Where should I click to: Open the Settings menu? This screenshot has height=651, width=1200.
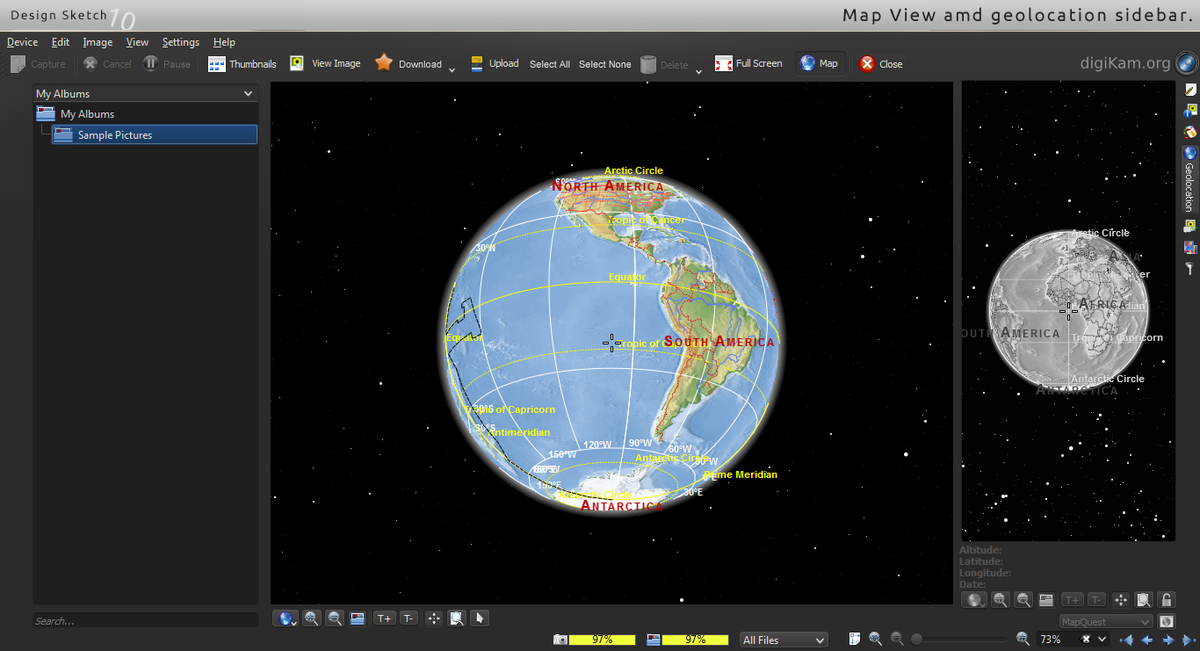tap(181, 42)
